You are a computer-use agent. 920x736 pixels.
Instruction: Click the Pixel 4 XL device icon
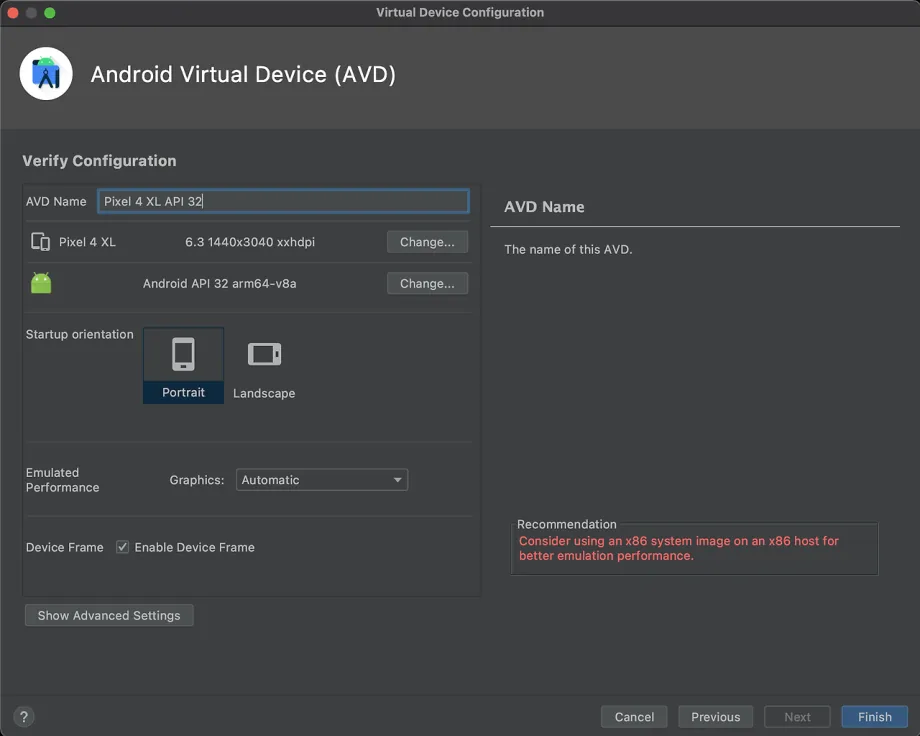40,242
